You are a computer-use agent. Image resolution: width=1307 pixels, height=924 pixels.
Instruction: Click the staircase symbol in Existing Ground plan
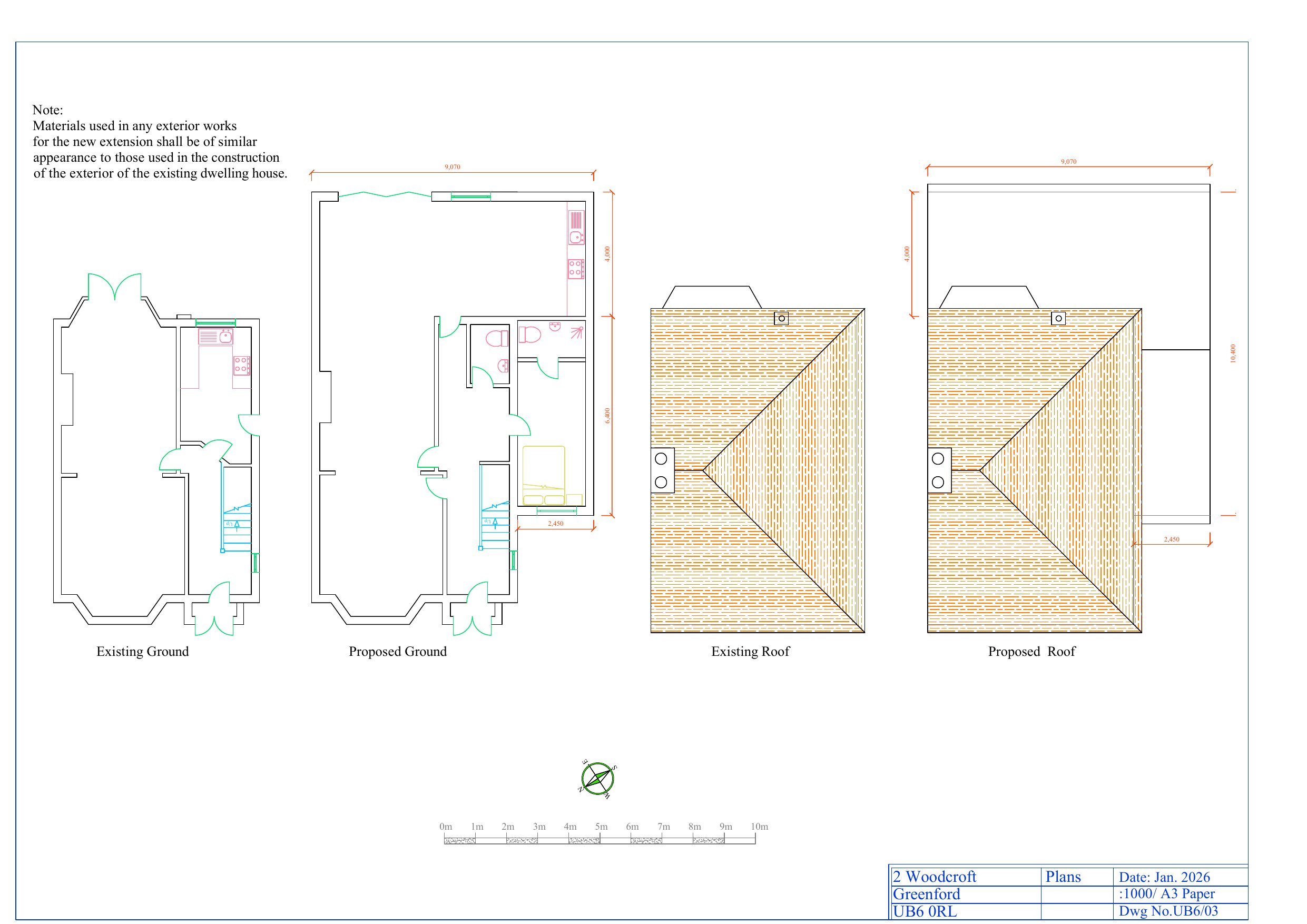[x=237, y=527]
